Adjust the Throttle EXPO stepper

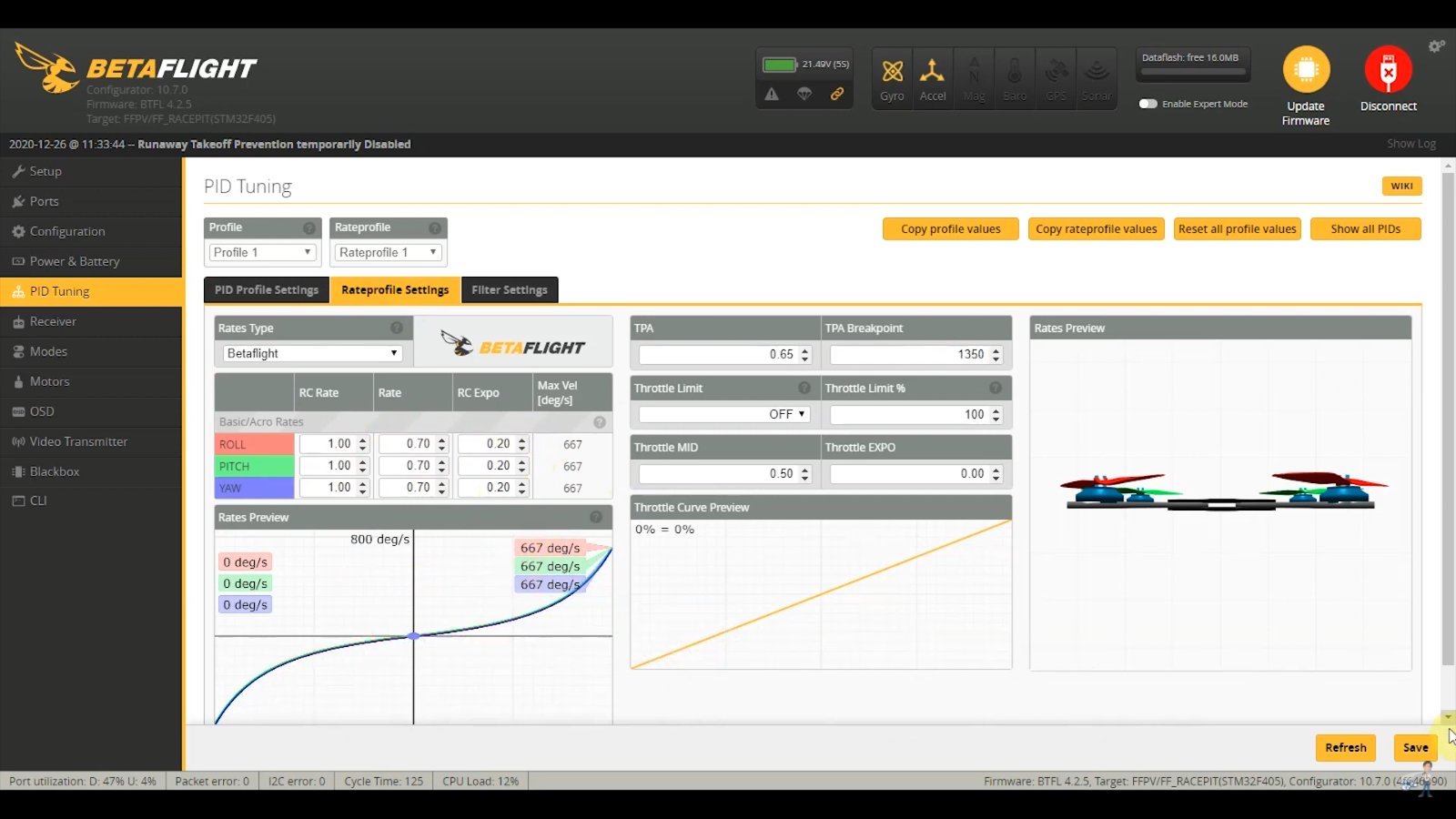coord(996,474)
